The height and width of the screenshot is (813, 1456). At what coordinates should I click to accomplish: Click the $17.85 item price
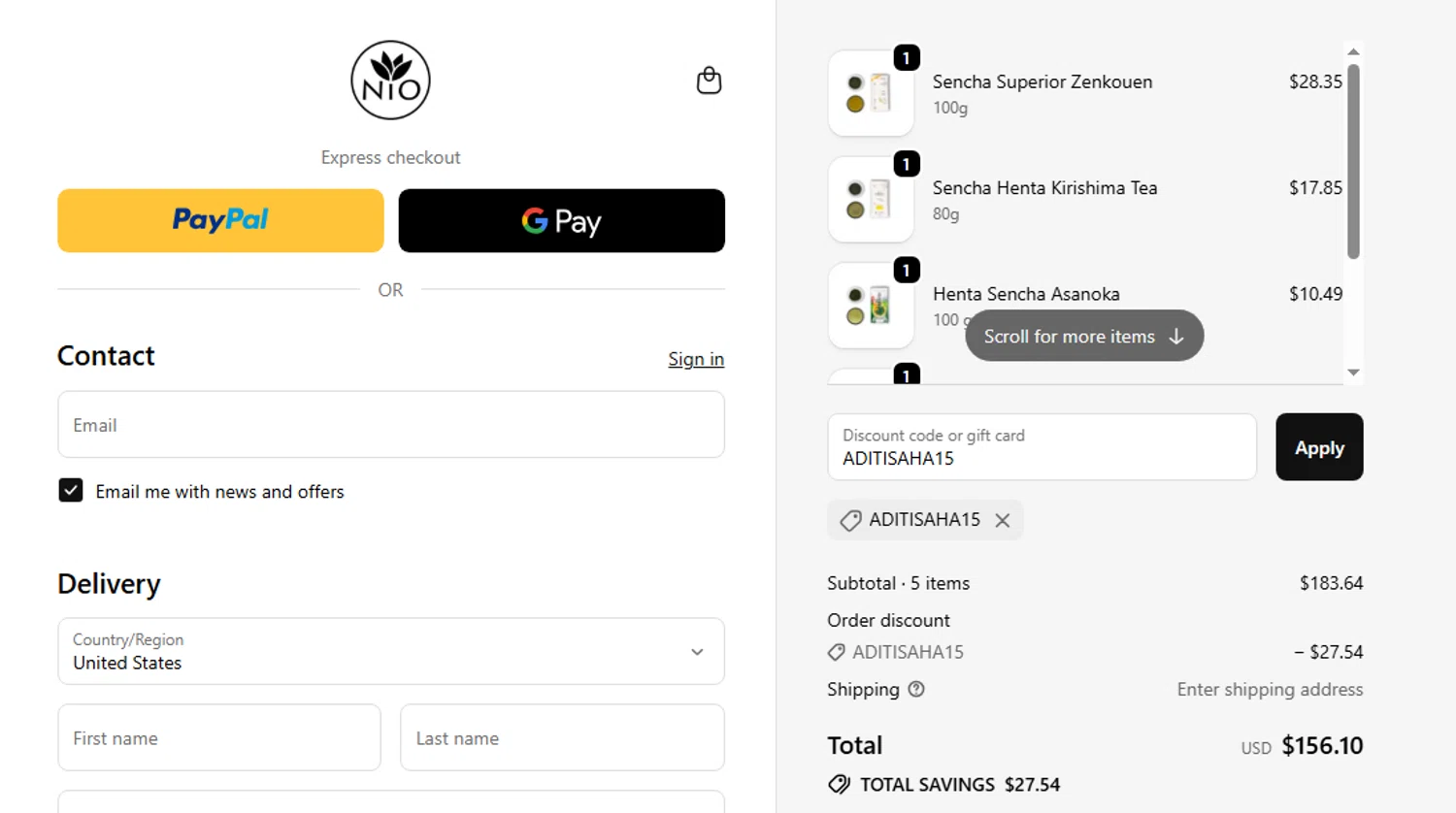click(1315, 188)
